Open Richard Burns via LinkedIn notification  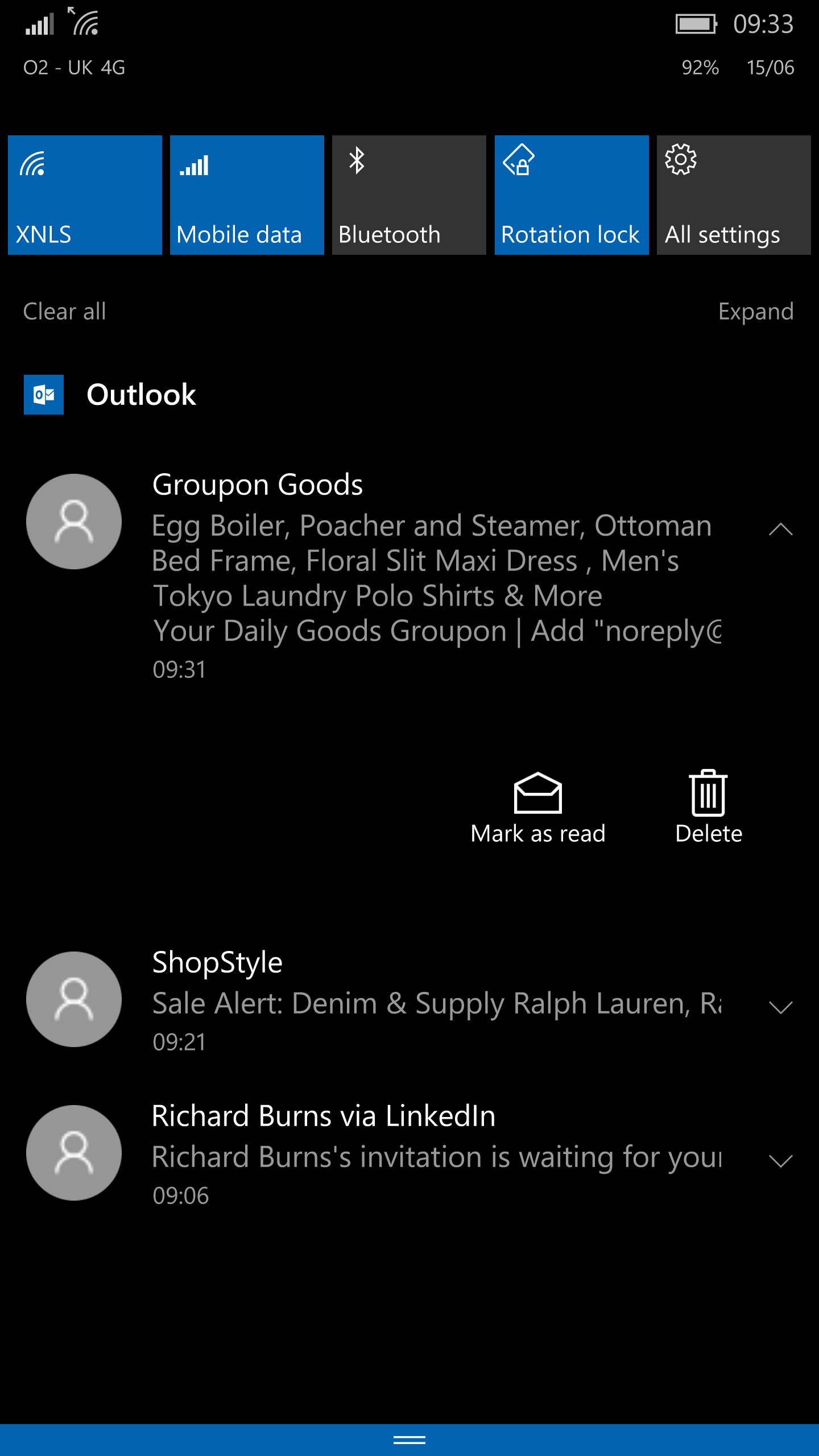[x=324, y=1116]
